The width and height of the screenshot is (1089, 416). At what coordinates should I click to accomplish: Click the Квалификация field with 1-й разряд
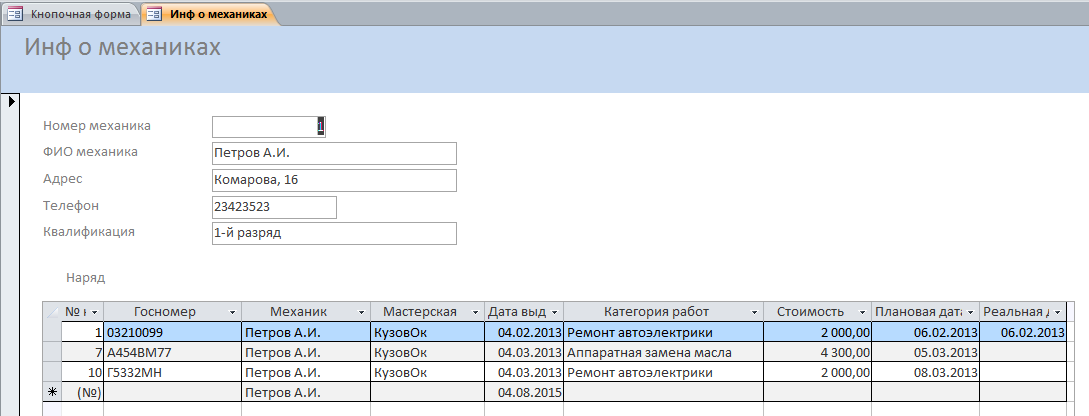coord(334,233)
